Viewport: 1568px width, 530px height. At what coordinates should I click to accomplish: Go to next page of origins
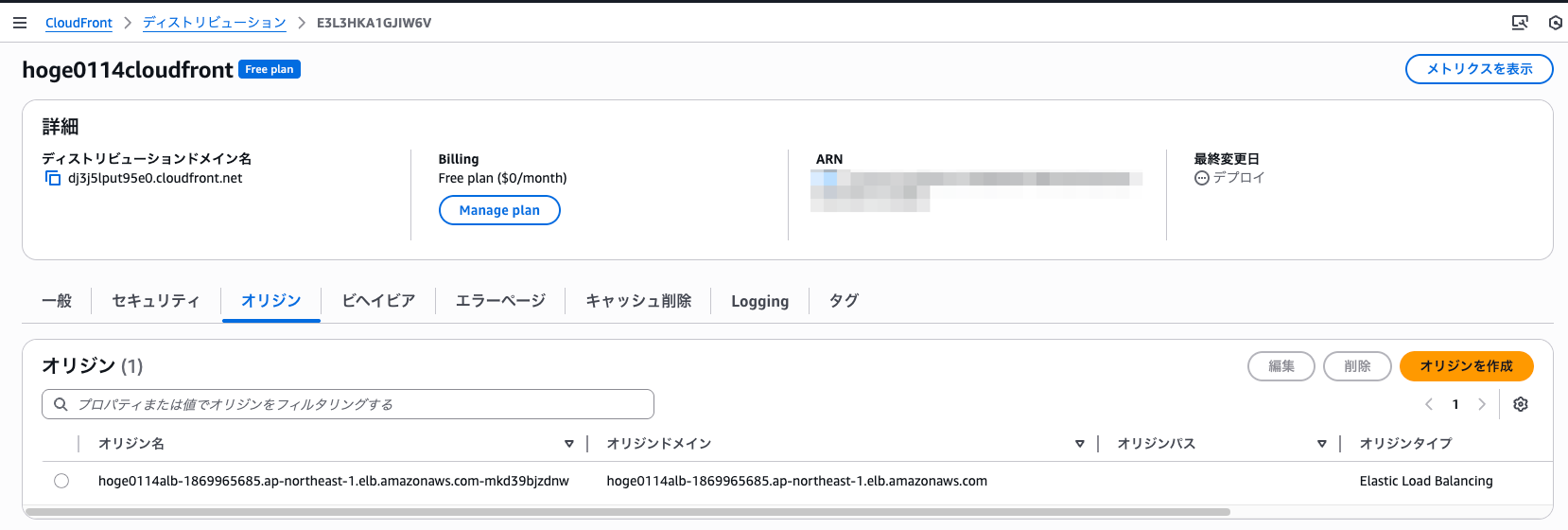[x=1482, y=404]
